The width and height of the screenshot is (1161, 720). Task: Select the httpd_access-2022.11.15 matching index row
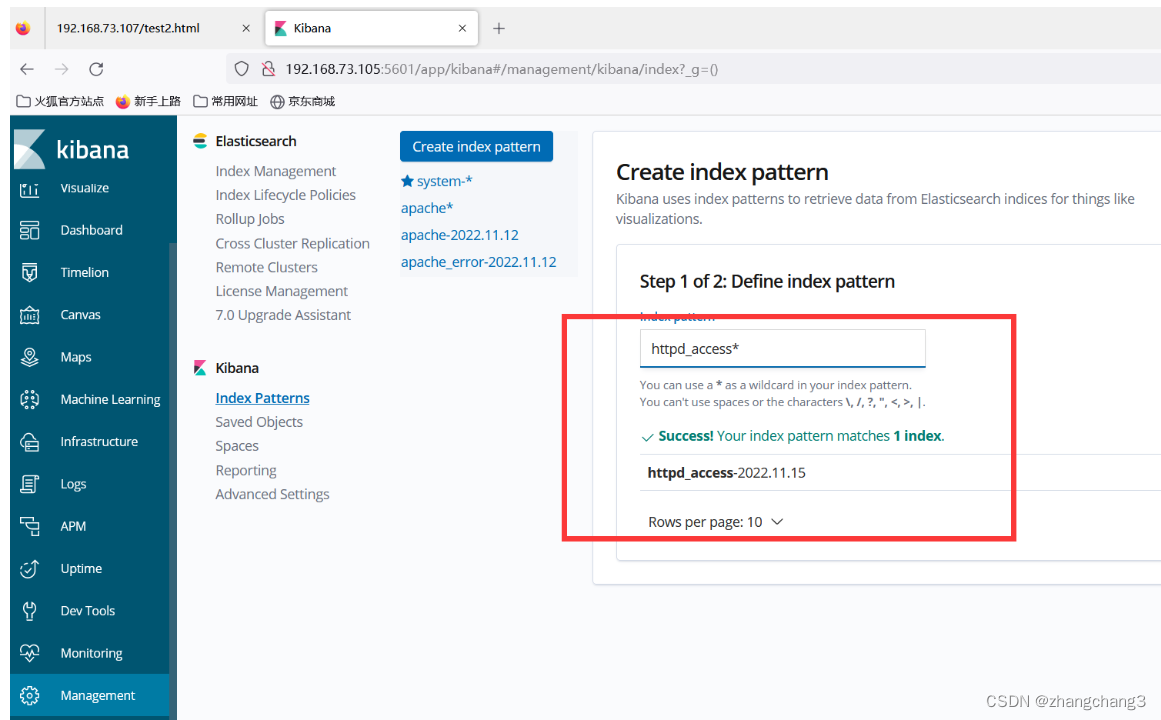coord(900,473)
